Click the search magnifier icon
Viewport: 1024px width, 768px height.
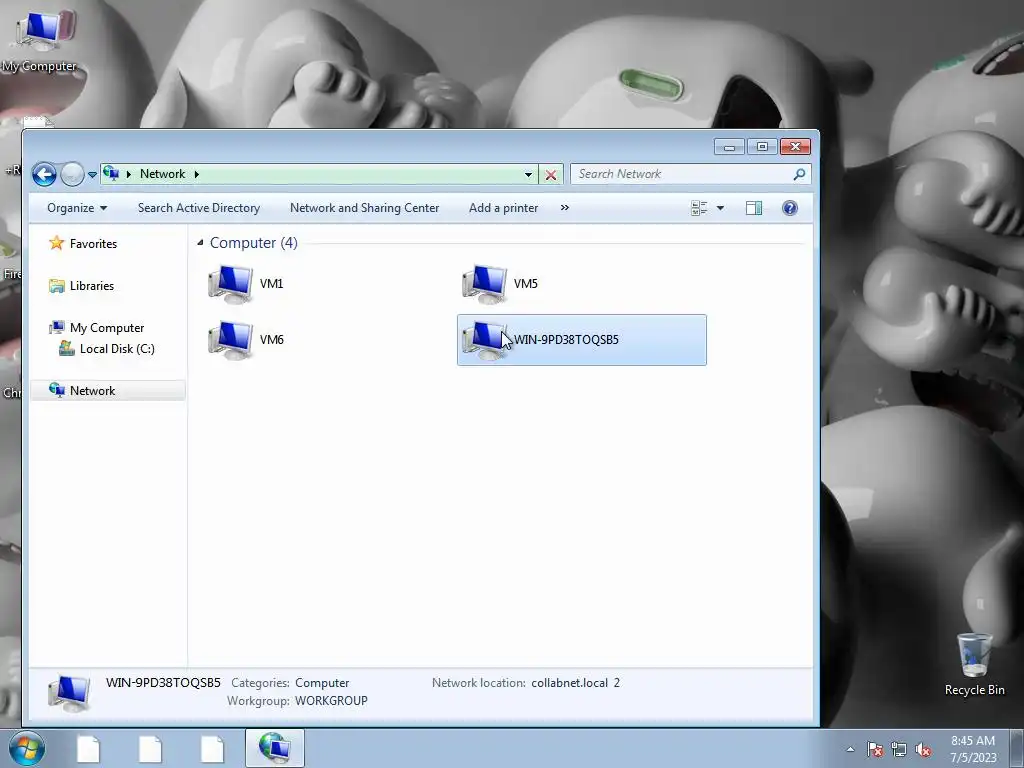799,174
